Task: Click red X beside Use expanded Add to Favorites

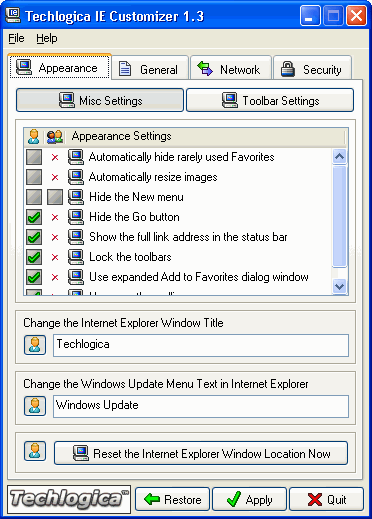Action: coord(55,277)
